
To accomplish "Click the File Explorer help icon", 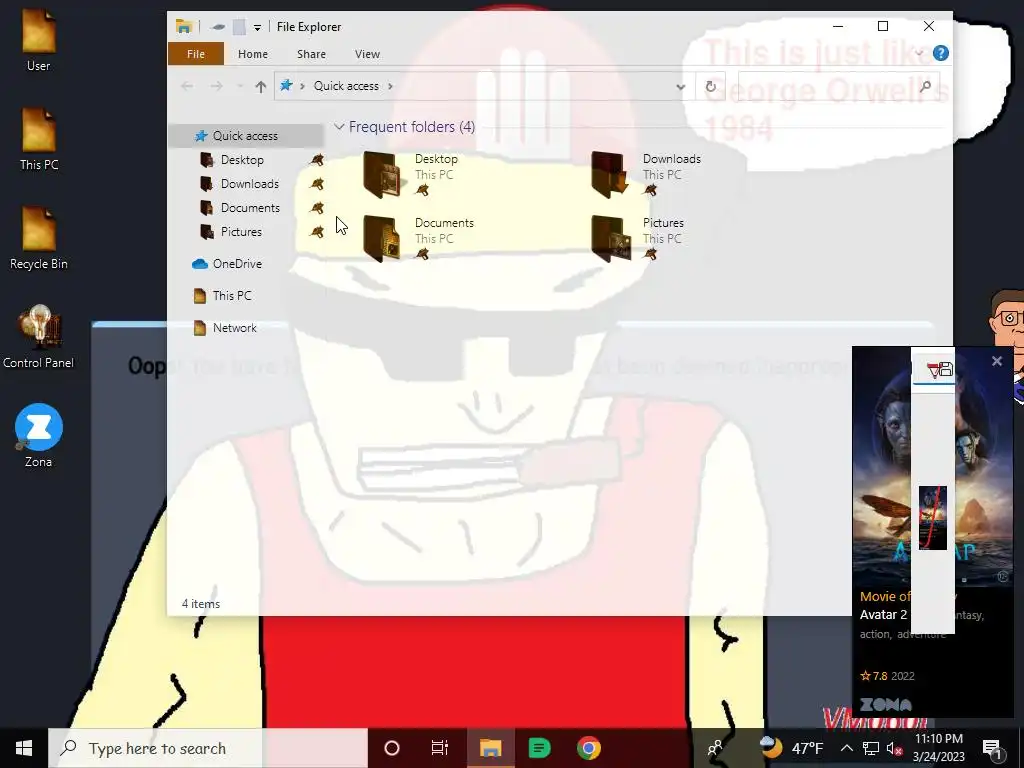I will pyautogui.click(x=940, y=54).
